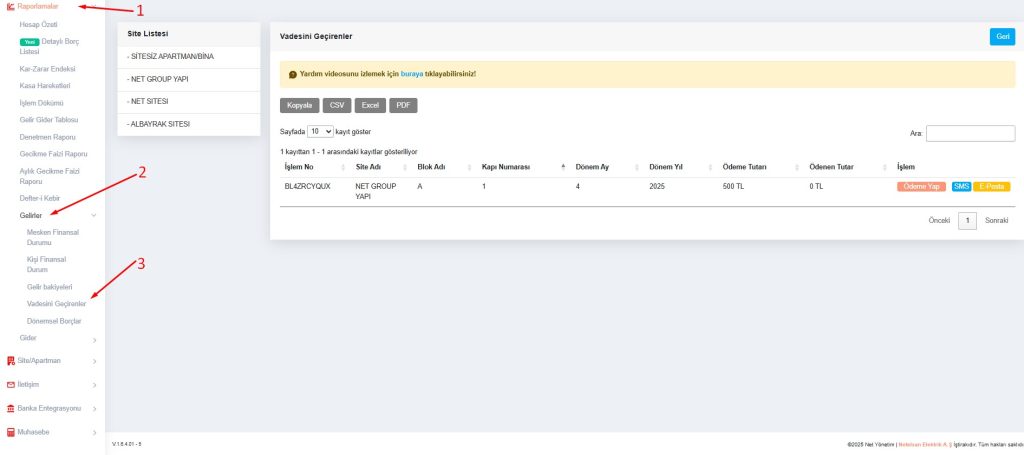Expand the Gider submenu chevron
1024x455 pixels.
94,339
